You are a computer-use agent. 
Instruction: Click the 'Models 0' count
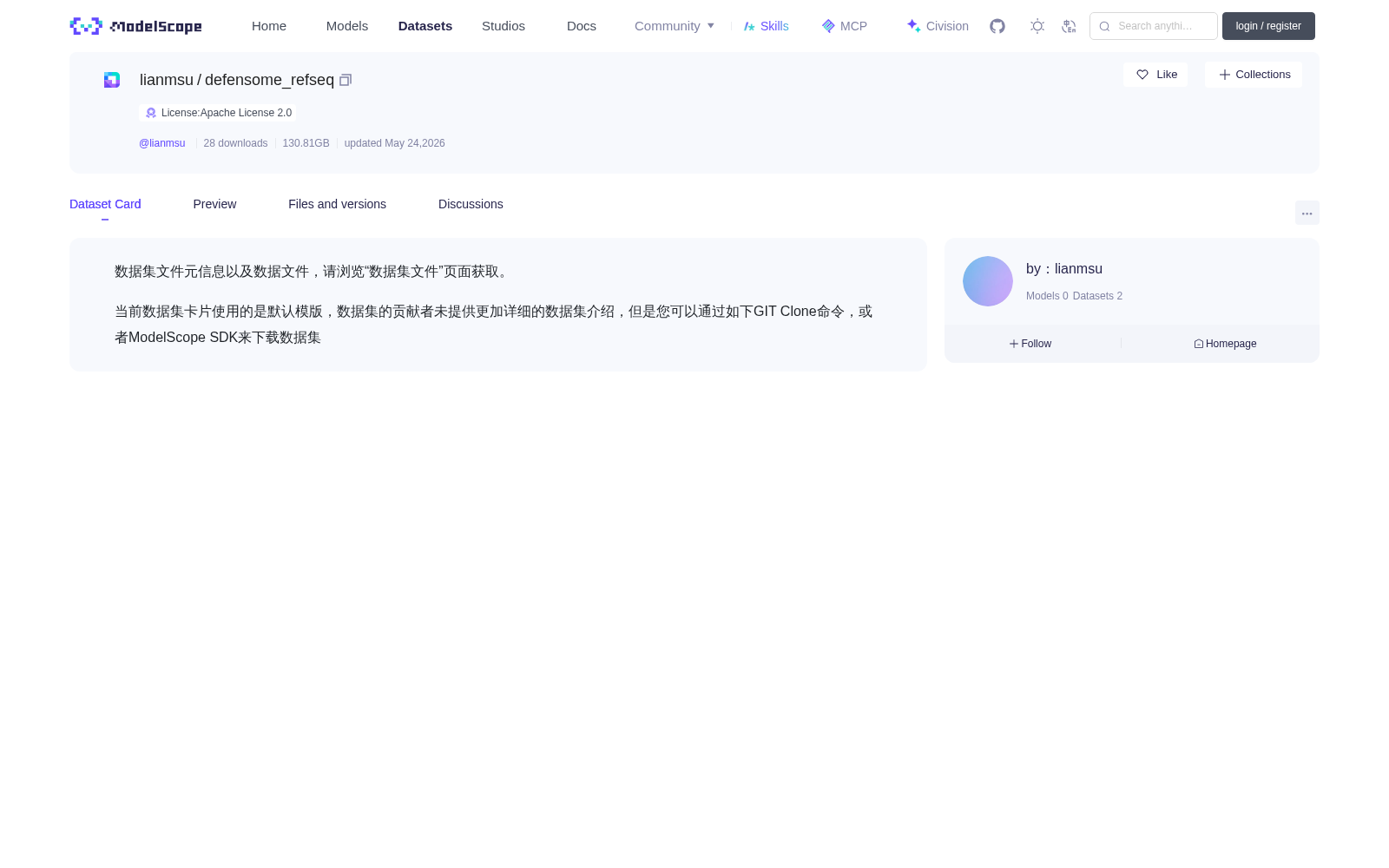pos(1047,296)
